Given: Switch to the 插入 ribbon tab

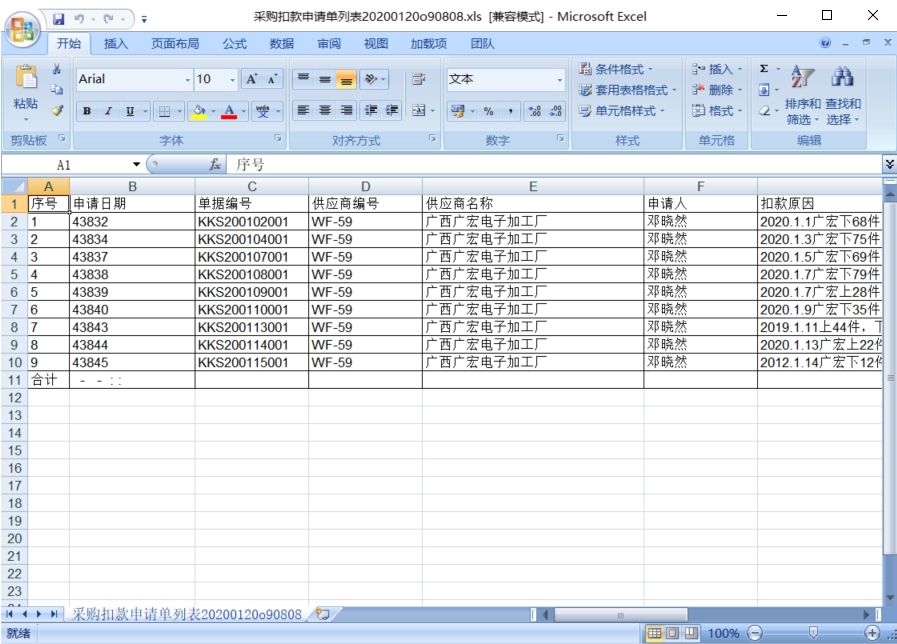Looking at the screenshot, I should tap(116, 44).
